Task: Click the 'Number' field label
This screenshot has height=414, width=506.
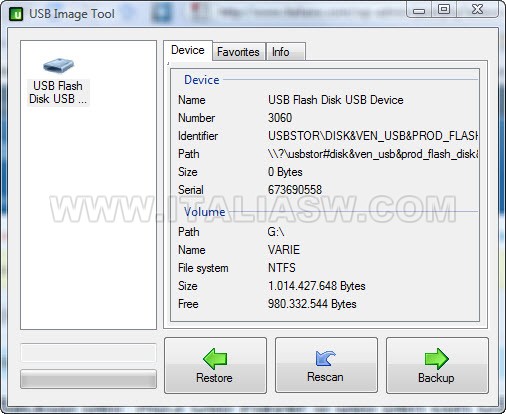Action: point(197,118)
